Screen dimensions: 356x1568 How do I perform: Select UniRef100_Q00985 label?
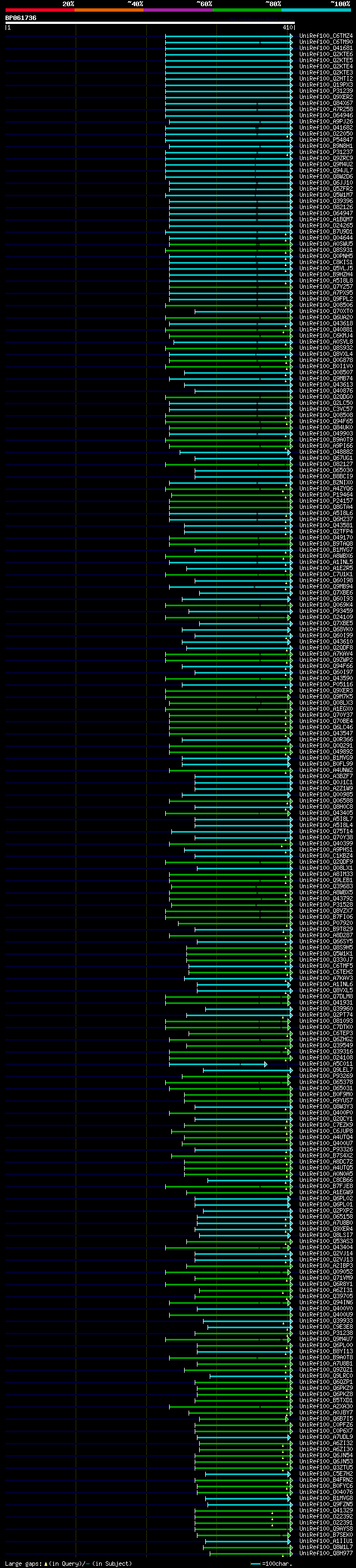(x=326, y=795)
